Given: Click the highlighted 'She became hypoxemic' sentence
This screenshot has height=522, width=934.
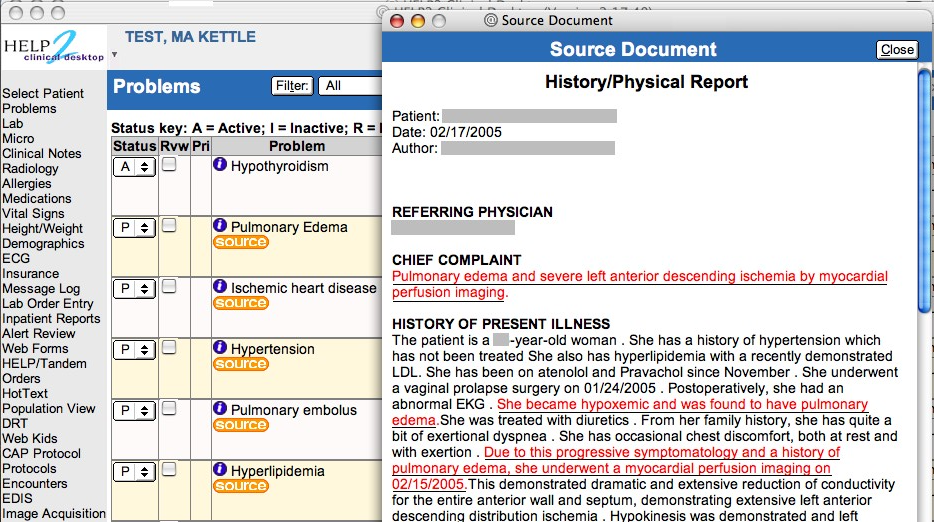Looking at the screenshot, I should (x=630, y=412).
